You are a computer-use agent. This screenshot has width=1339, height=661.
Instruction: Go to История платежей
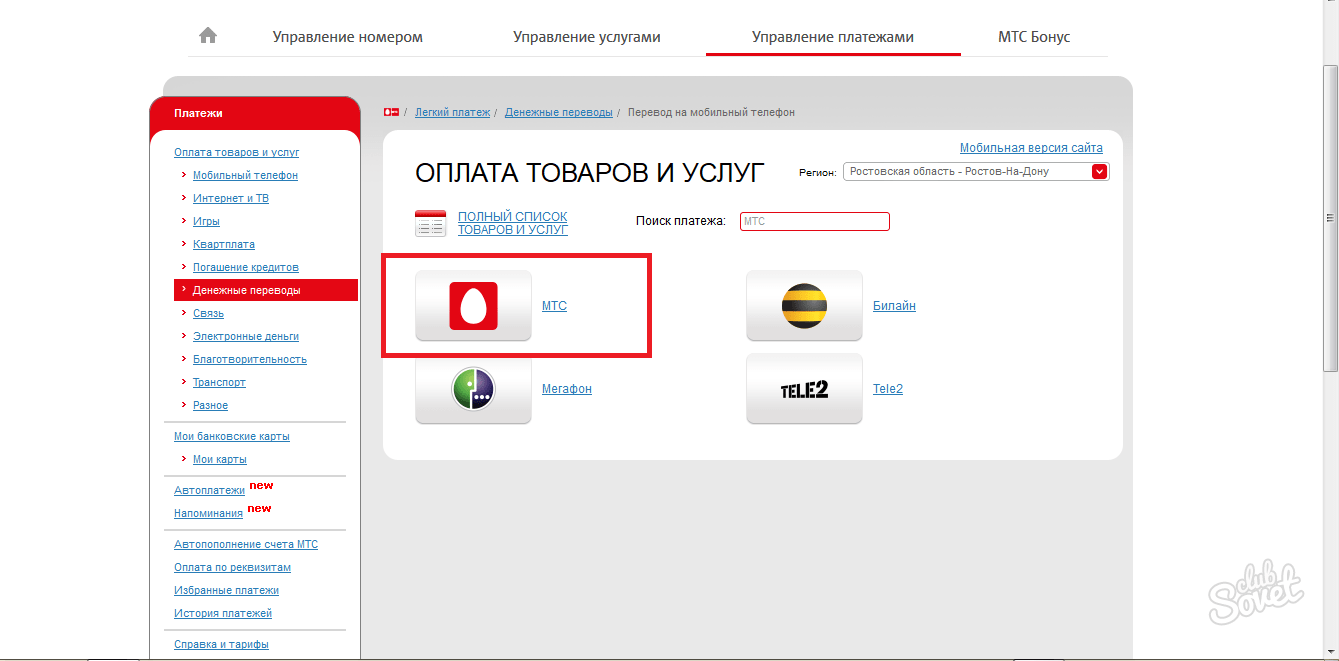coord(222,613)
